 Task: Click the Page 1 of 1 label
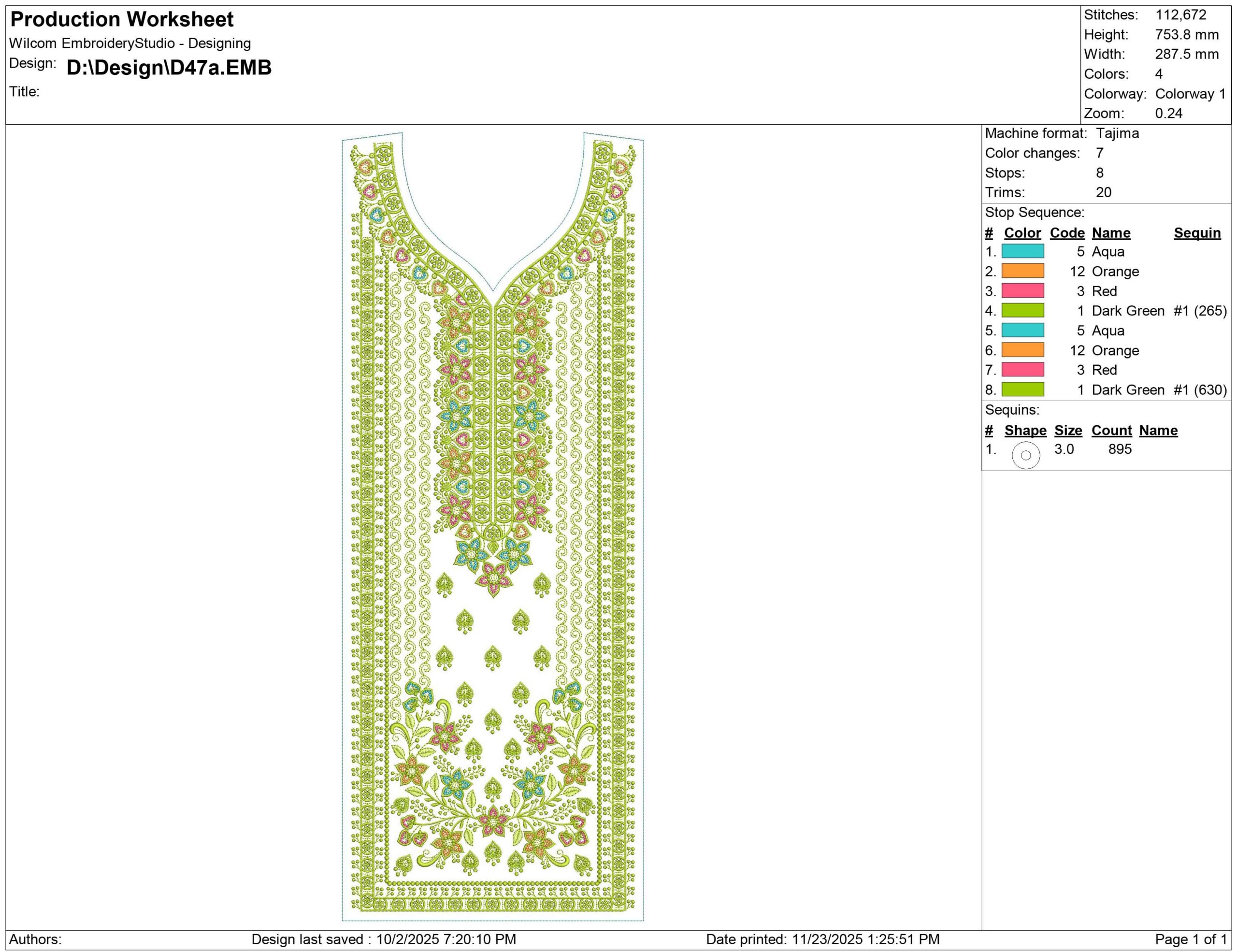[1191, 939]
